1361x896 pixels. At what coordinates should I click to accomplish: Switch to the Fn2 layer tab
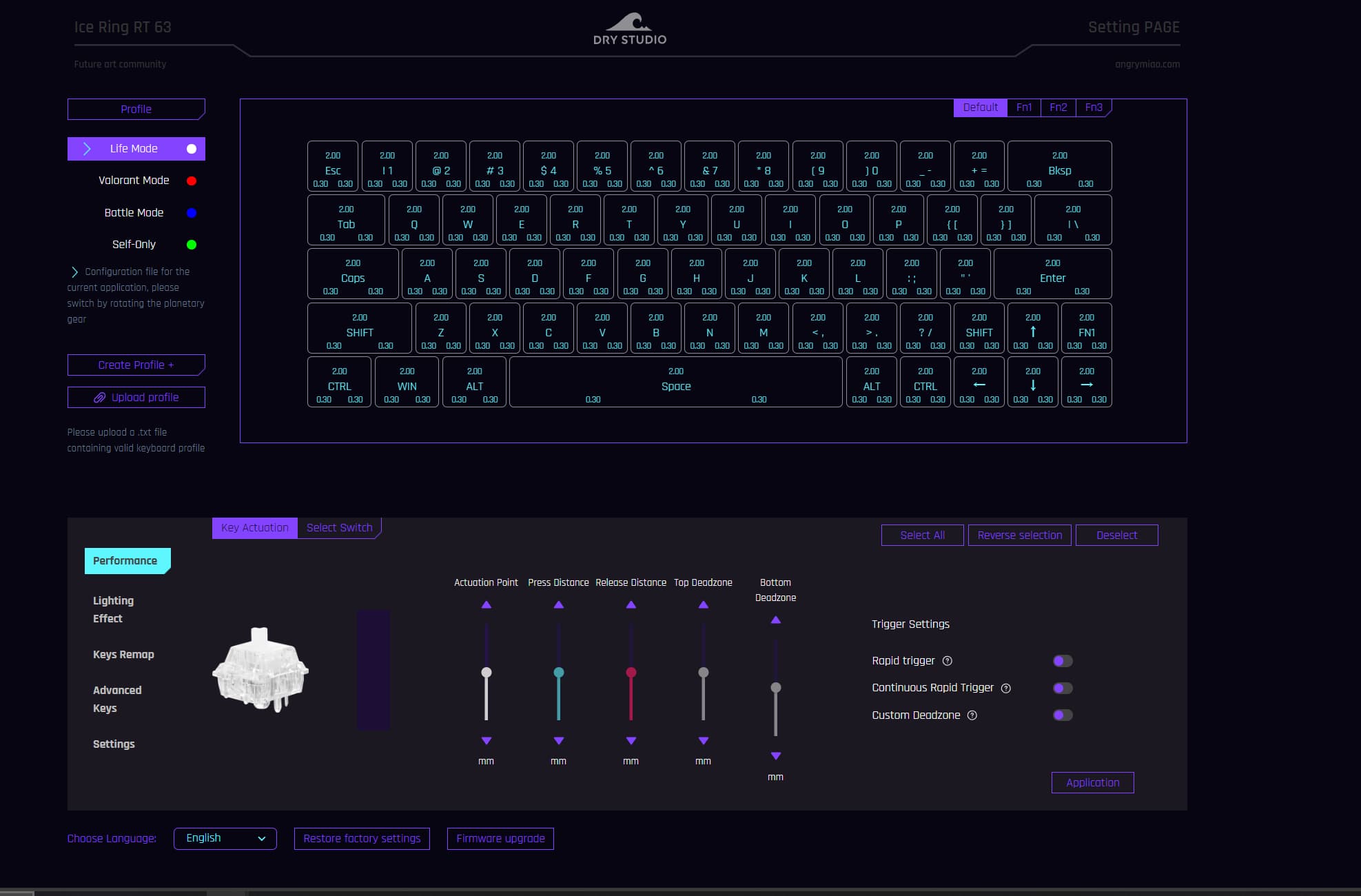coord(1058,108)
